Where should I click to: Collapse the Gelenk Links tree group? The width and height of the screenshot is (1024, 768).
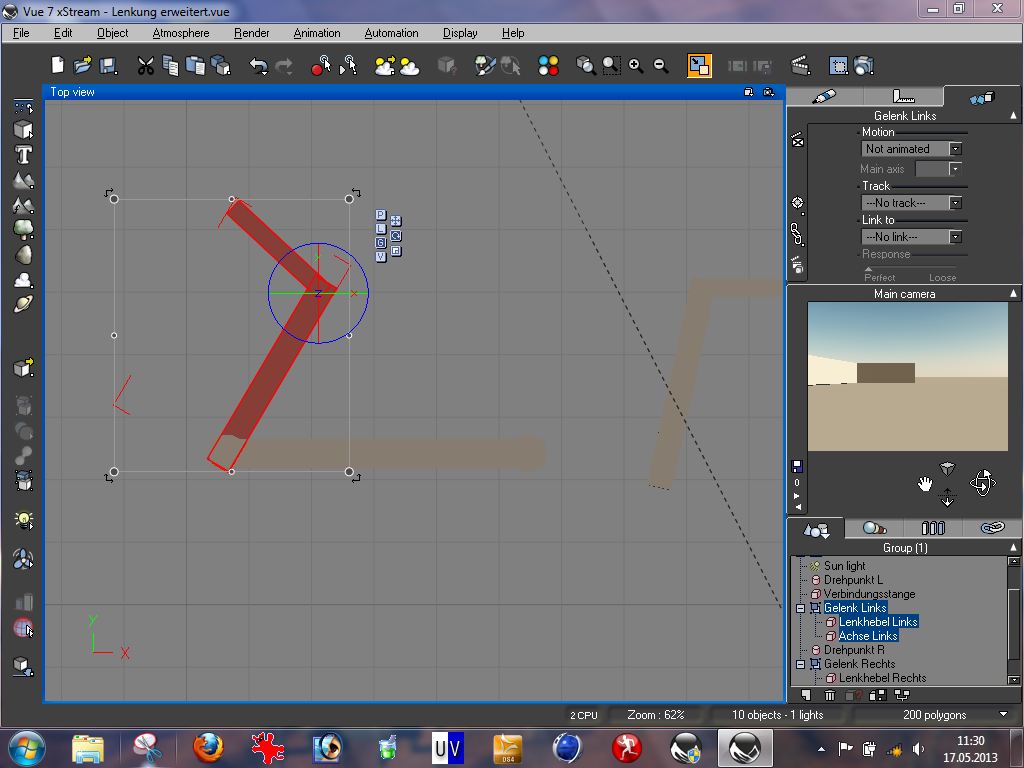tap(800, 608)
